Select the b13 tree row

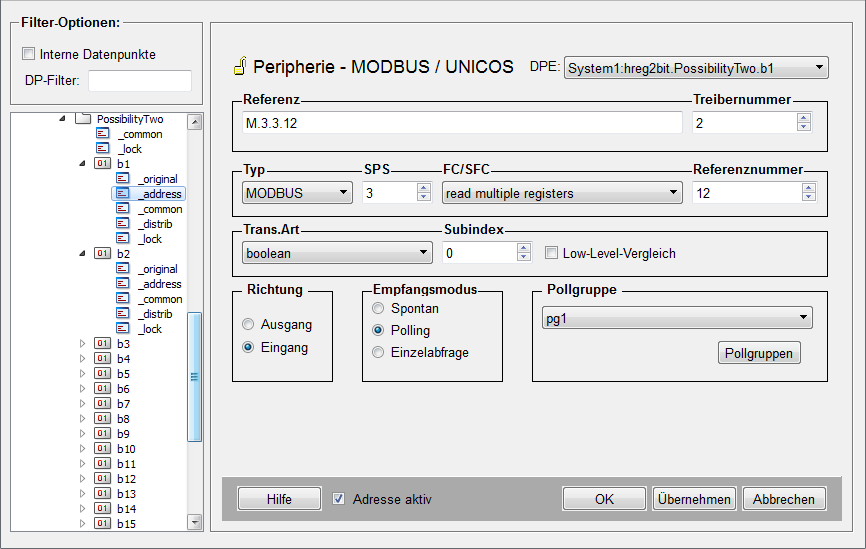point(126,494)
